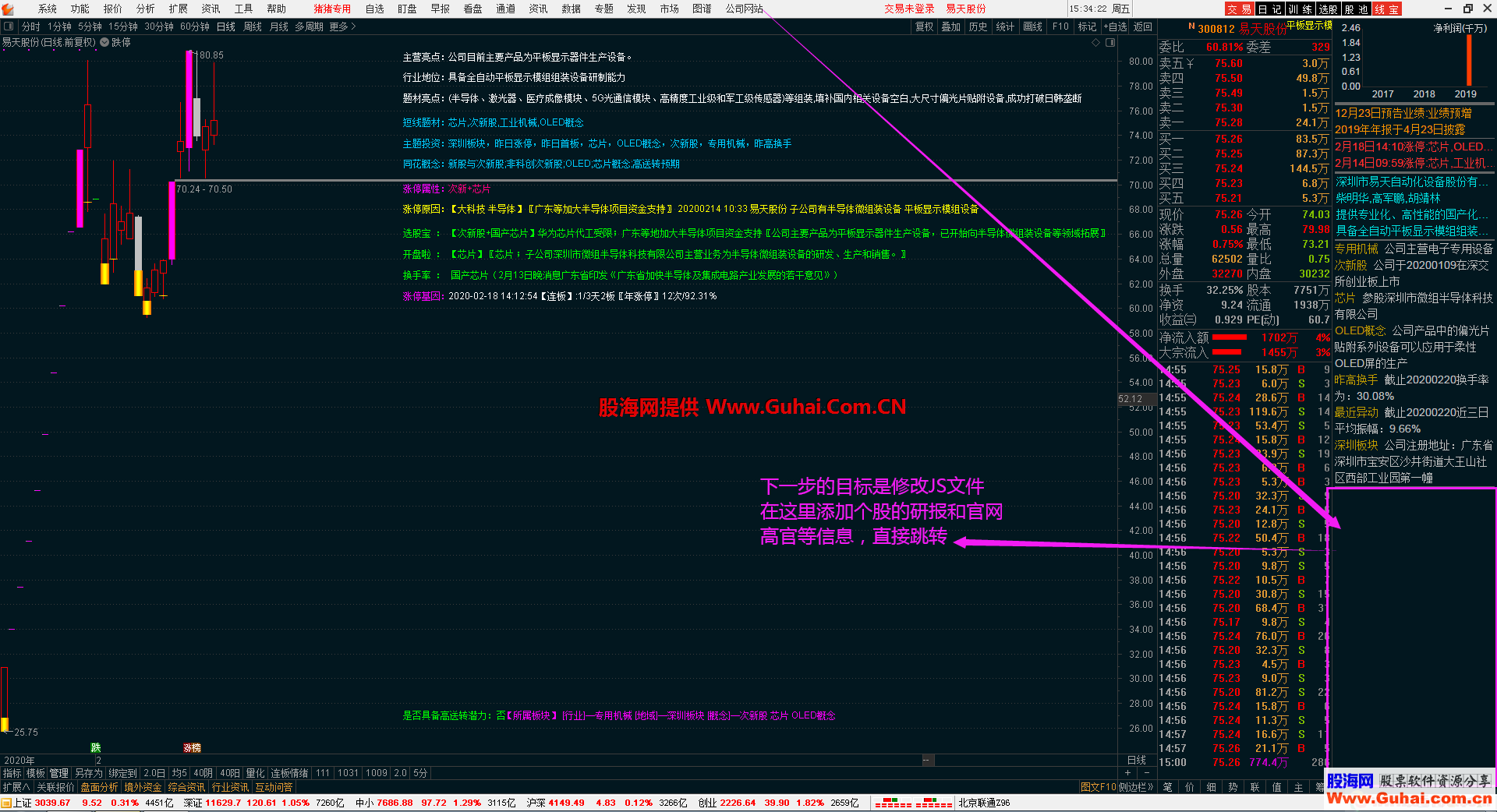This screenshot has height=812, width=1497.
Task: Open the 报价 menu
Action: [x=113, y=9]
